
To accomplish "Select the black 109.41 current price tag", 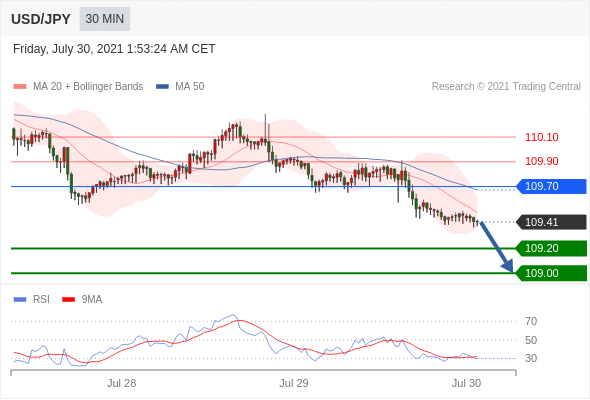I will pyautogui.click(x=551, y=222).
